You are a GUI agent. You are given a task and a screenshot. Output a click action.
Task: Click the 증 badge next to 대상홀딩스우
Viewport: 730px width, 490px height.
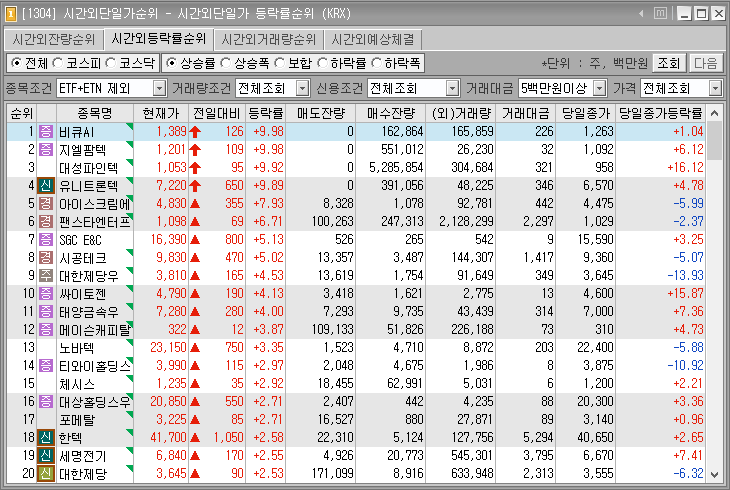click(x=46, y=402)
